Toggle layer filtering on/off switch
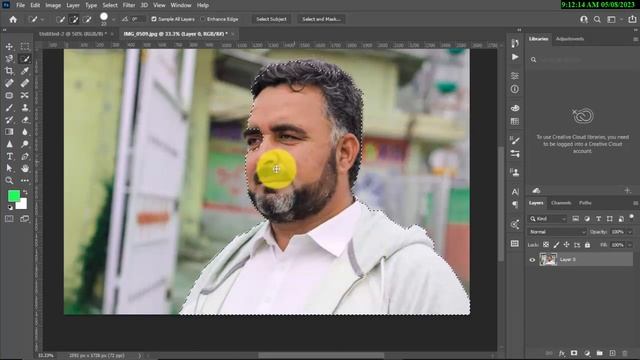This screenshot has width=640, height=360. [x=631, y=218]
